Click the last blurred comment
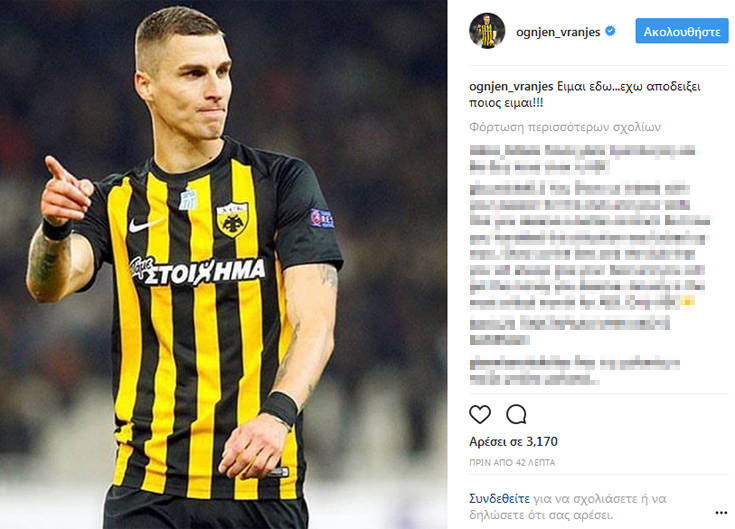The height and width of the screenshot is (529, 735). (575, 371)
